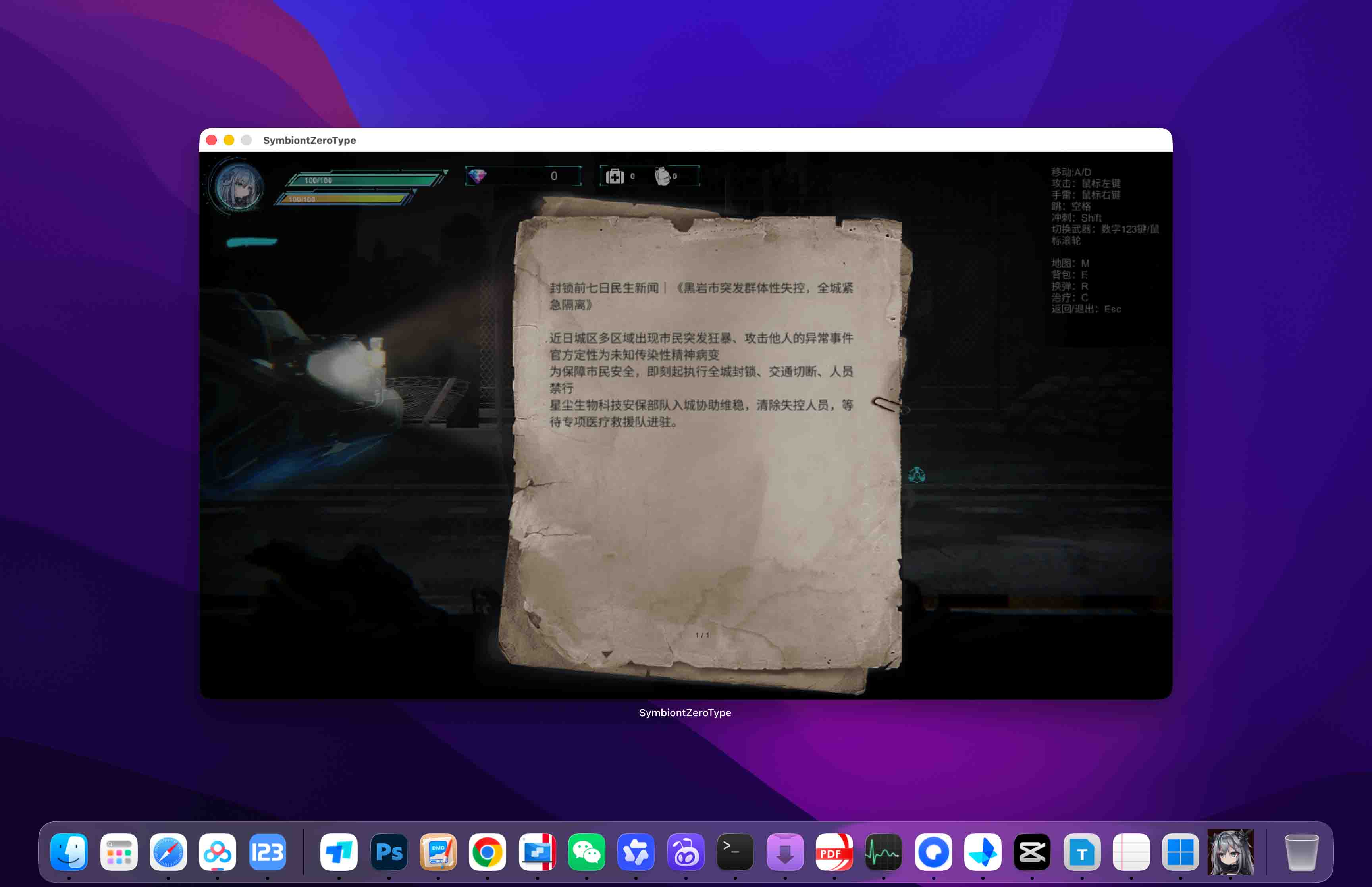
Task: Open the Trash in the Dock
Action: [1301, 852]
